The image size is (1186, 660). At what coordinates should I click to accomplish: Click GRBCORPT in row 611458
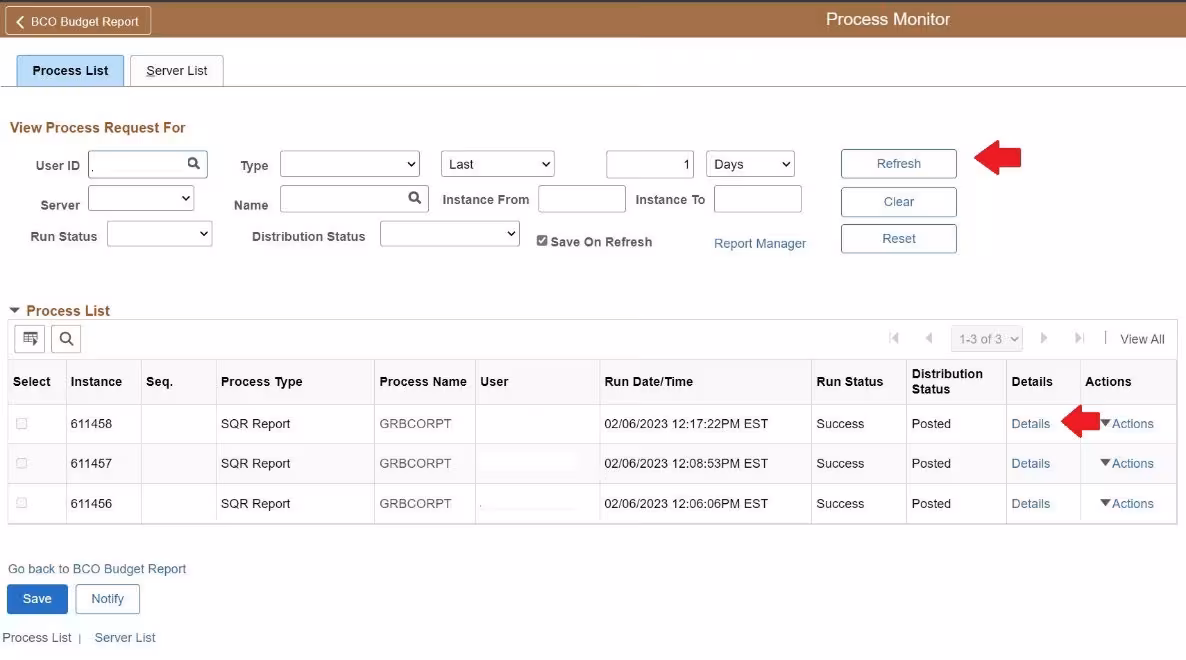pyautogui.click(x=415, y=423)
